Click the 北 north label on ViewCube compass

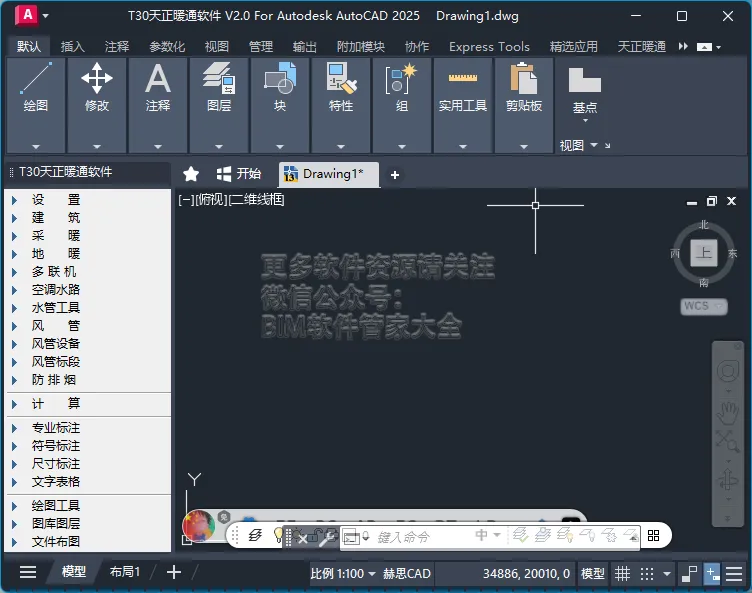(704, 225)
